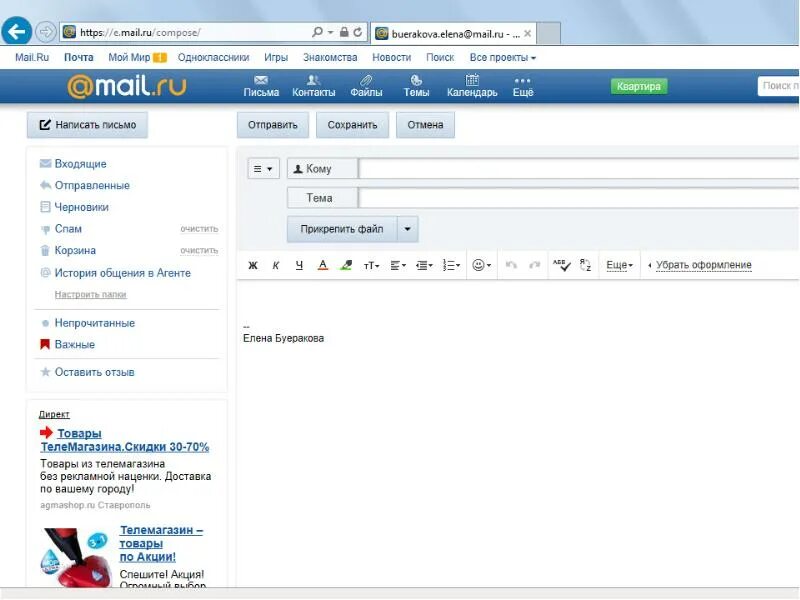The image size is (800, 600).
Task: Open Календарь in the header
Action: tap(472, 86)
